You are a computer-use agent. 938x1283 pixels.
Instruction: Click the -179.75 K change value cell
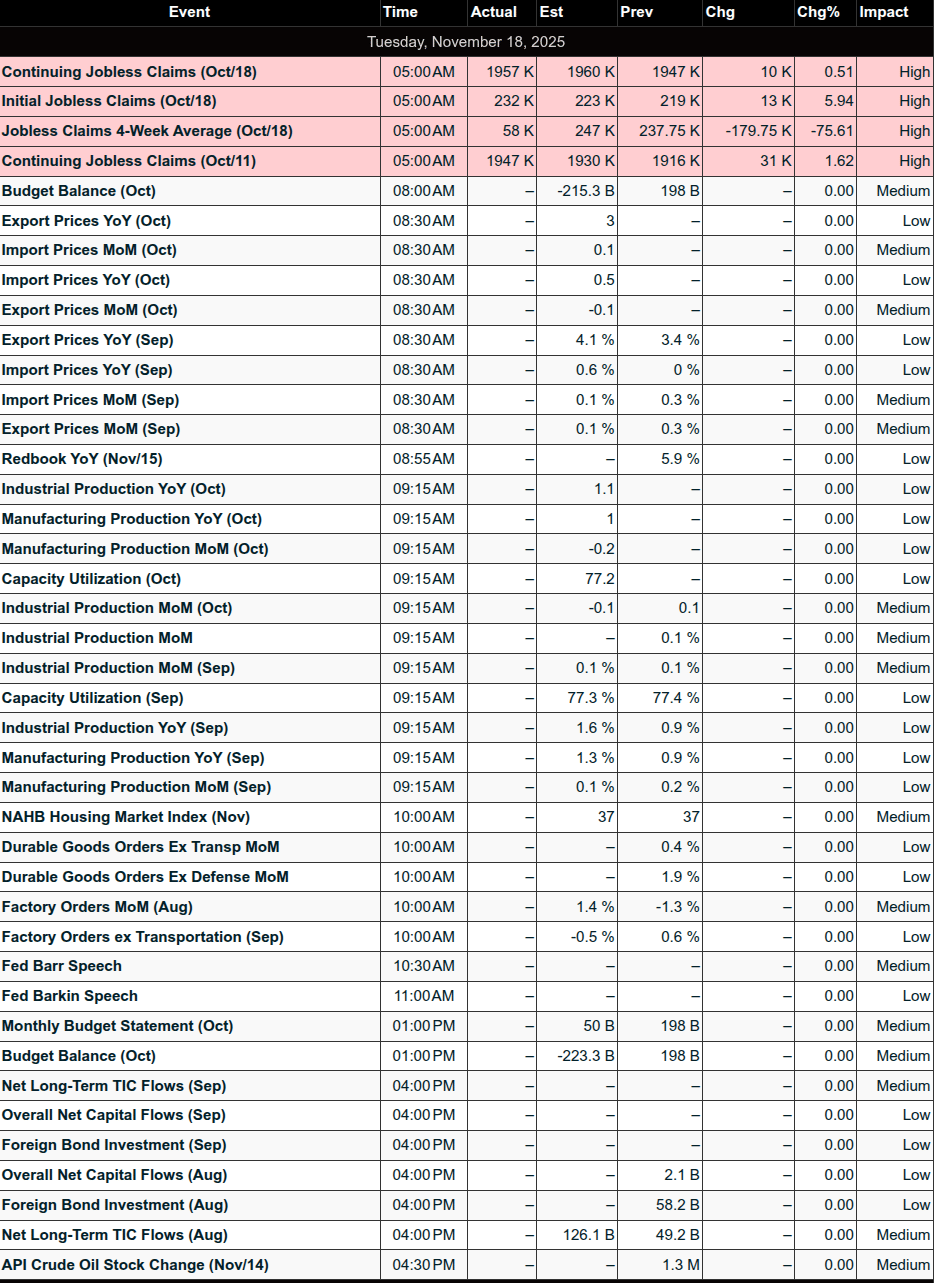749,131
